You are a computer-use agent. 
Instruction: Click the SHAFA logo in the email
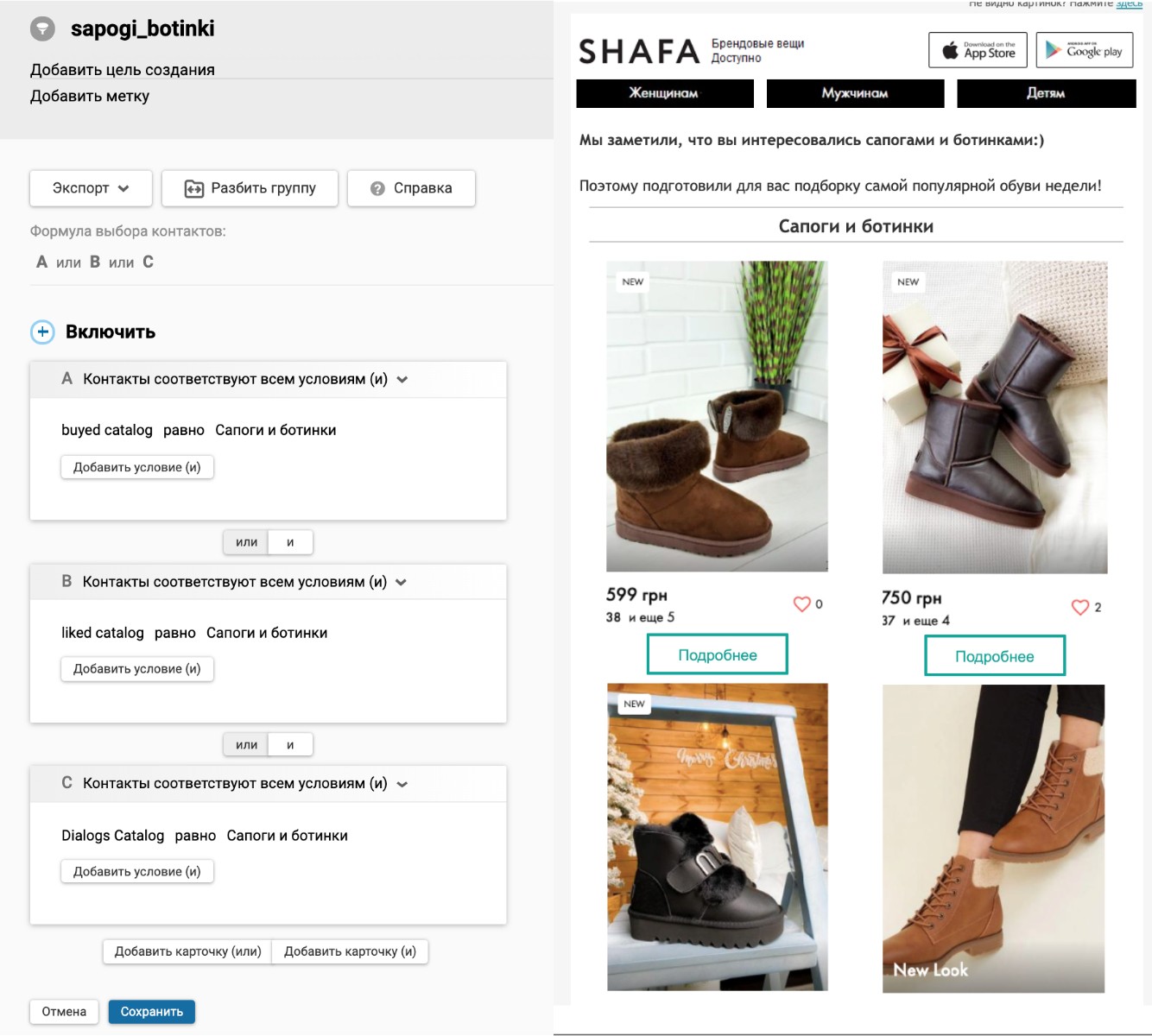tap(639, 52)
